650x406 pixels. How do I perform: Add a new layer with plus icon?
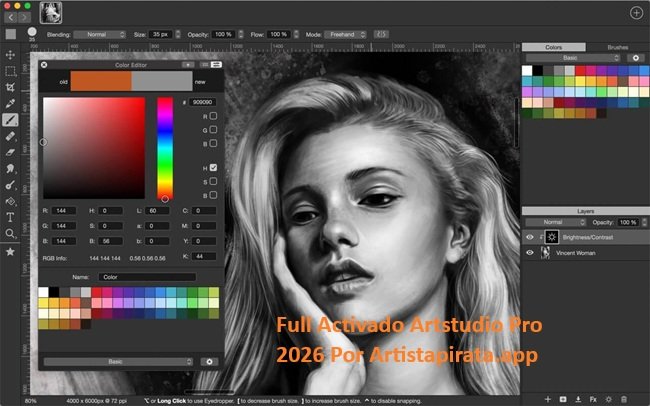(548, 399)
